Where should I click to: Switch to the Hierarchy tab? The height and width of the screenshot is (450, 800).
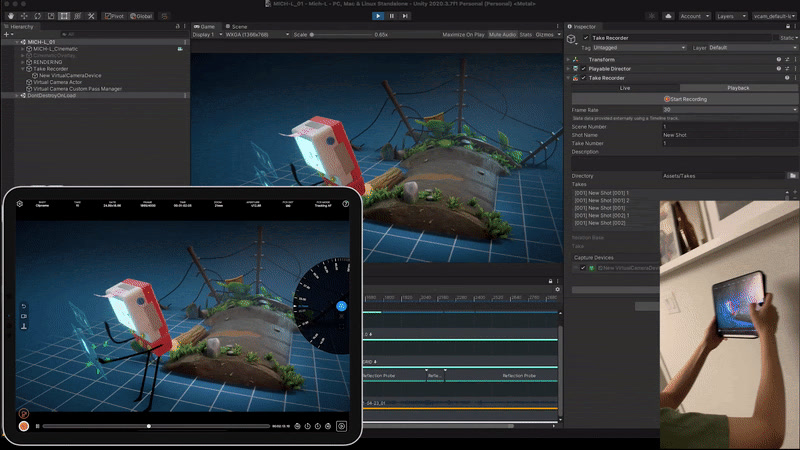19,27
